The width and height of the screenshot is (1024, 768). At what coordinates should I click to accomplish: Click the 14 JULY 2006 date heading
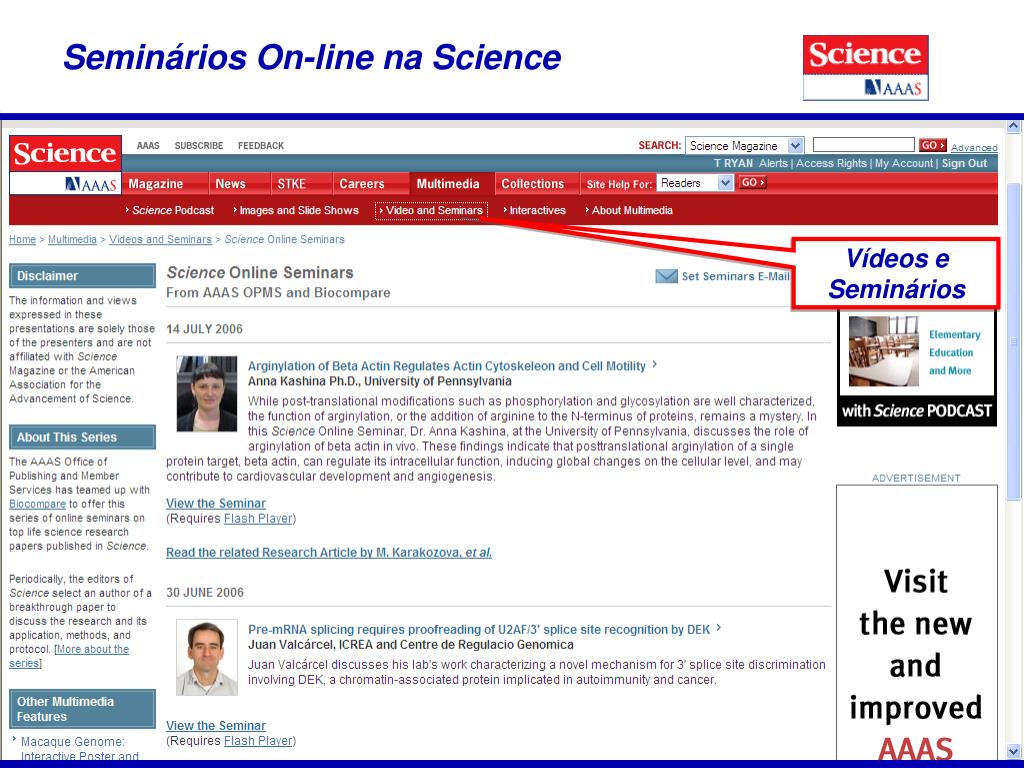pyautogui.click(x=204, y=329)
